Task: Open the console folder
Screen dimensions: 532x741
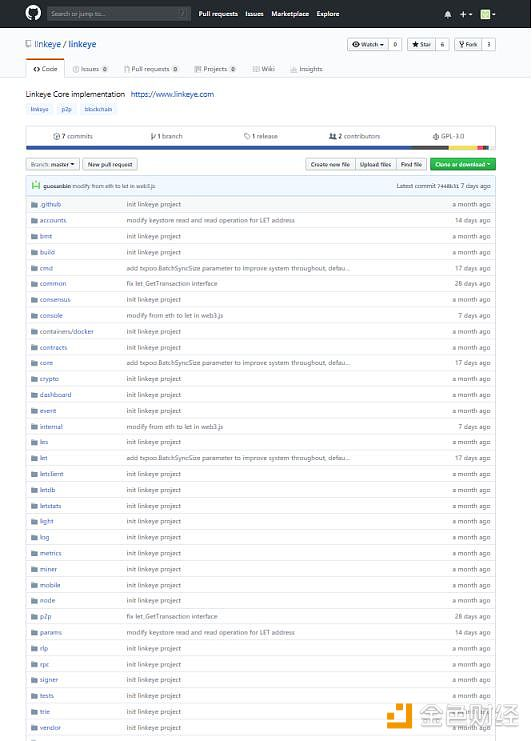Action: pos(51,316)
